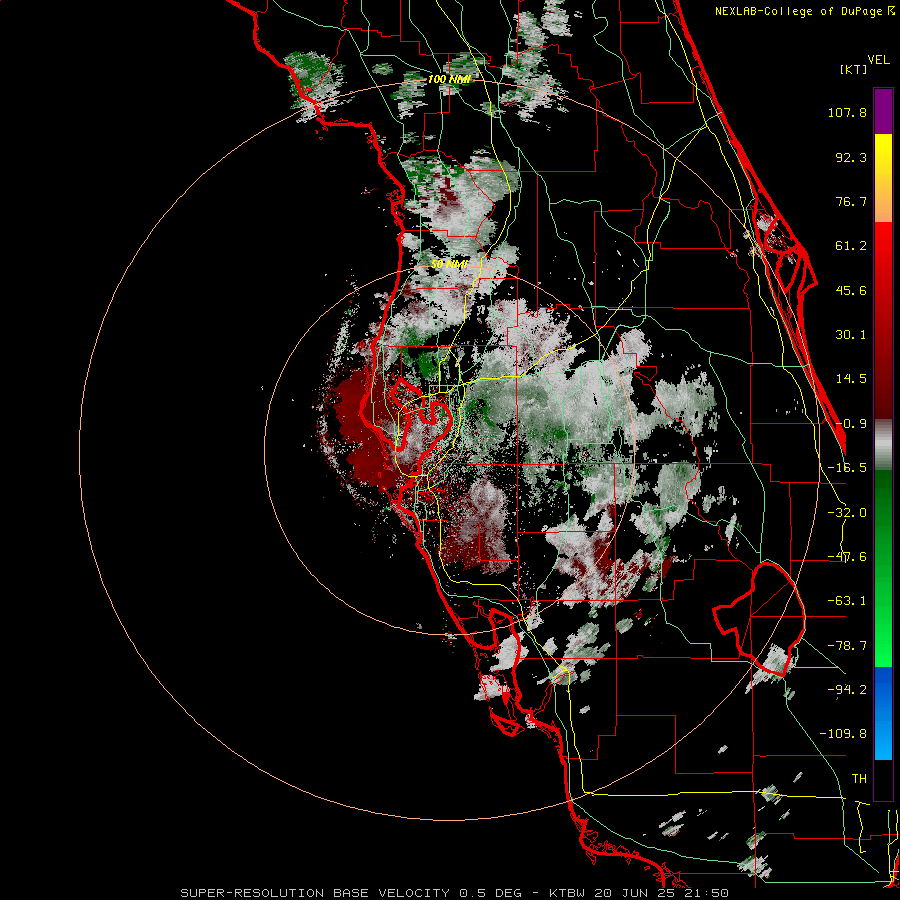This screenshot has height=900, width=900.
Task: Click the yellow-orange segment of the color bar
Action: (883, 178)
